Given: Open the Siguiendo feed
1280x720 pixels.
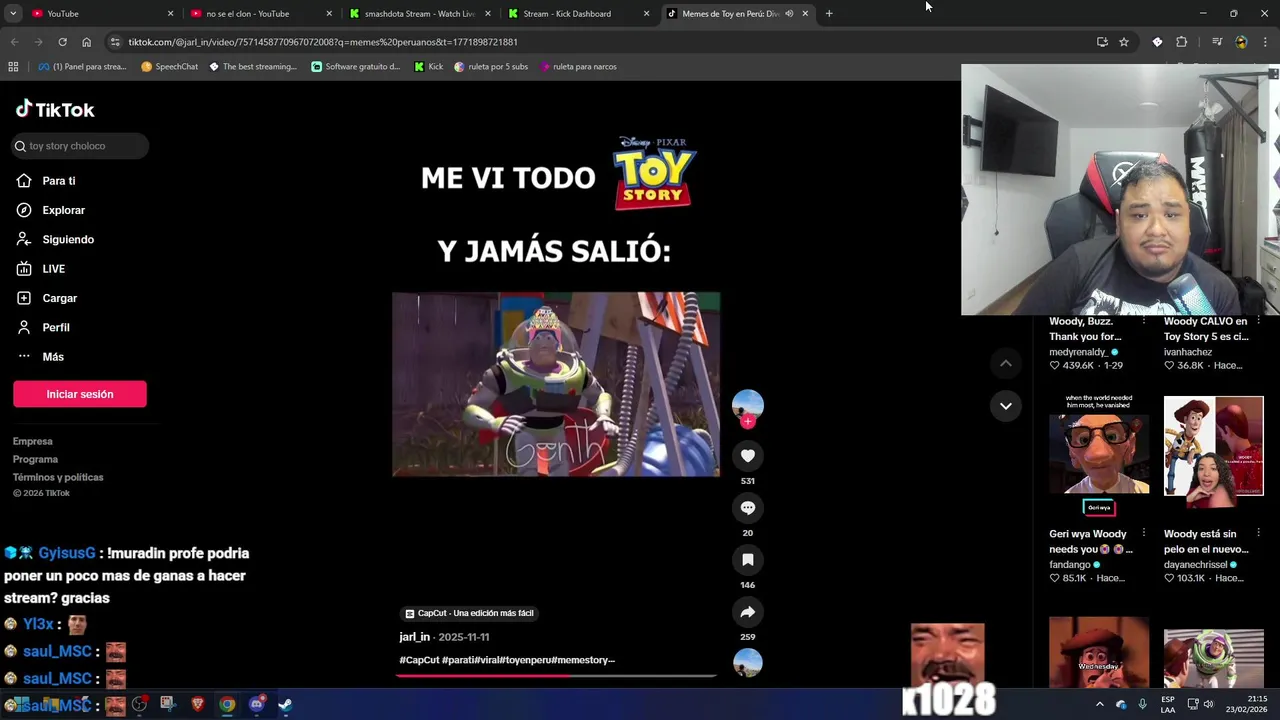Looking at the screenshot, I should [55, 239].
